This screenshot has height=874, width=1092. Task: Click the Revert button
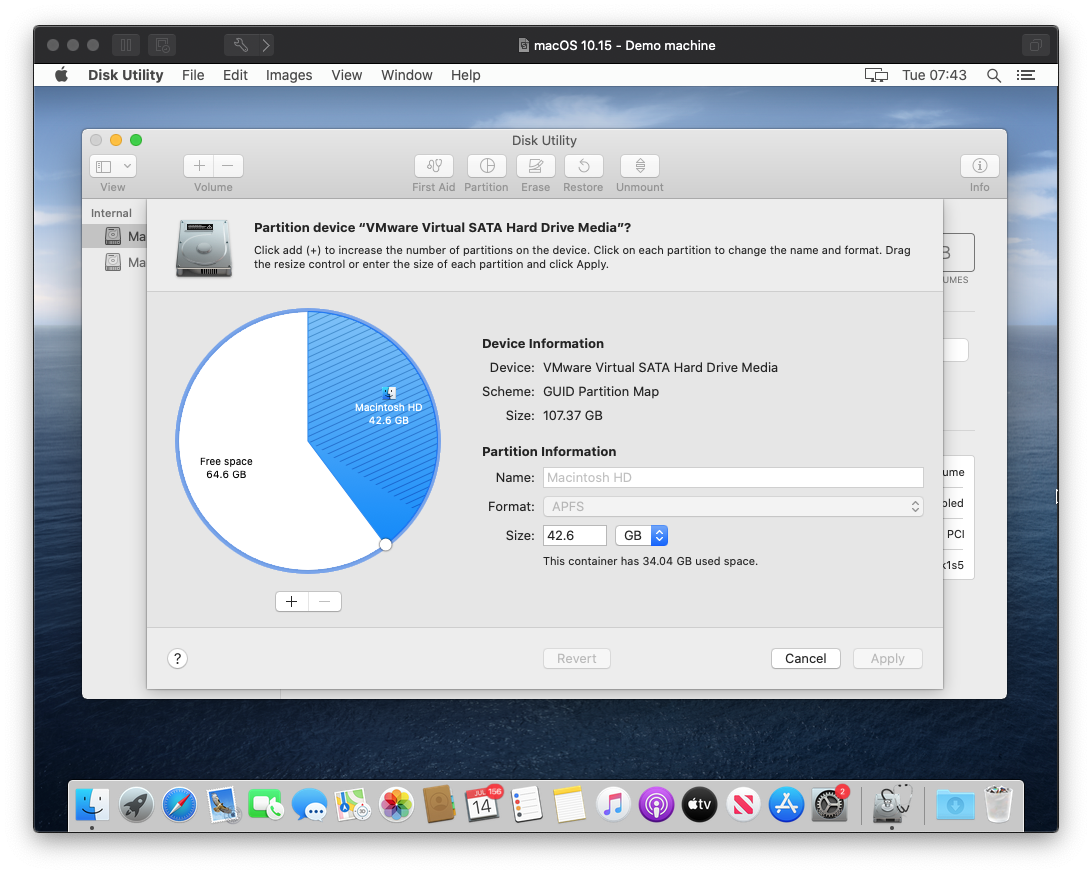coord(577,659)
